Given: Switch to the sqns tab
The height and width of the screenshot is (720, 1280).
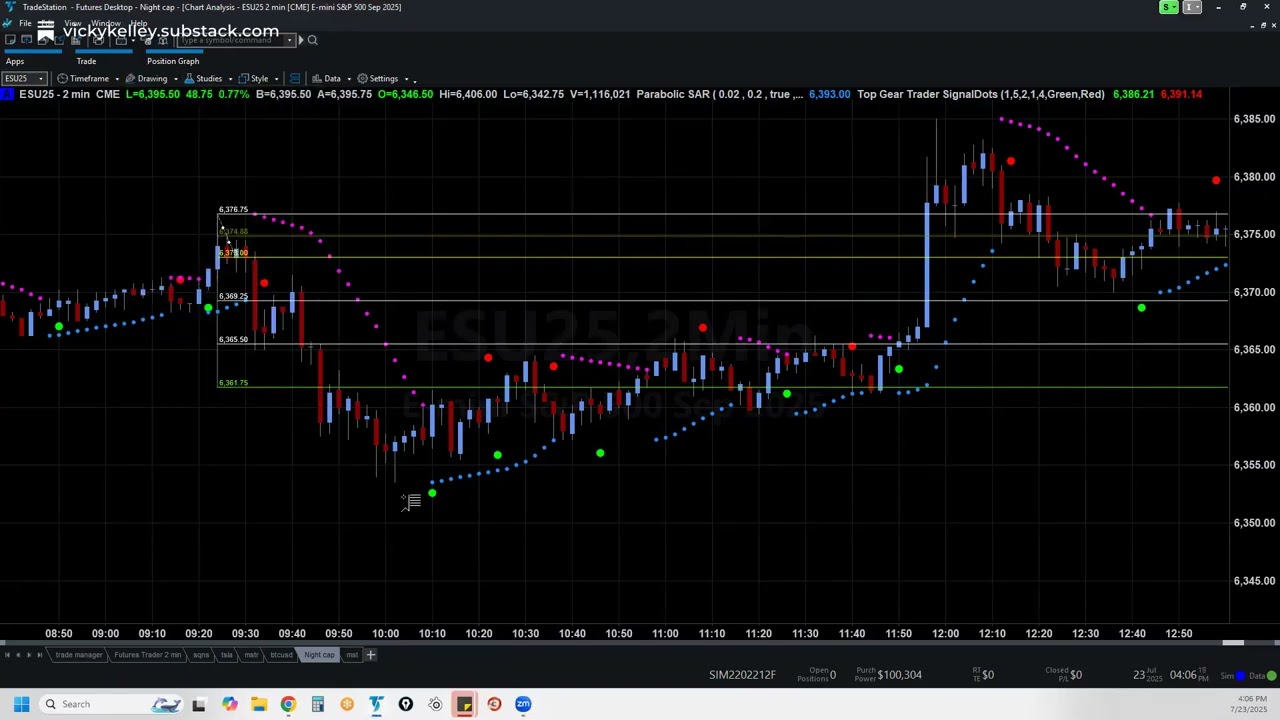Looking at the screenshot, I should point(201,655).
